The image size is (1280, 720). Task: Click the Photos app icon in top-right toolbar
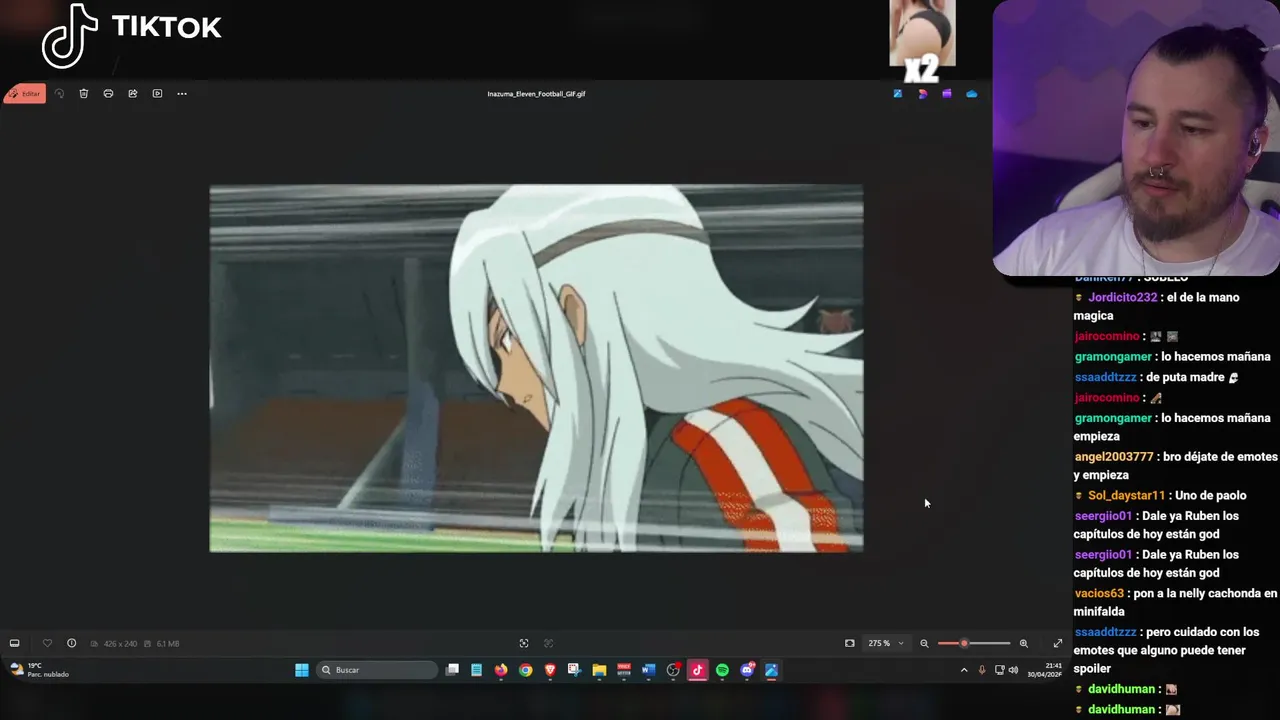[x=898, y=94]
